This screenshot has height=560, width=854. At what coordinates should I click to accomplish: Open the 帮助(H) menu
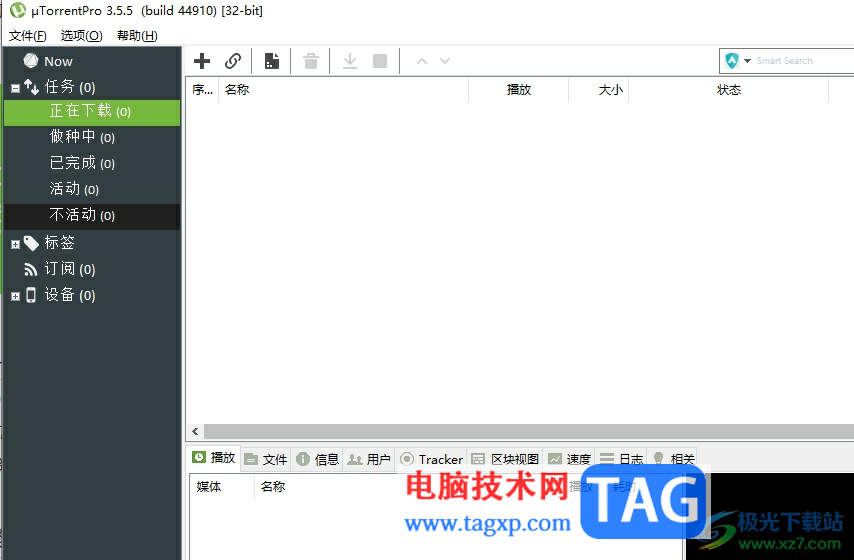[137, 36]
